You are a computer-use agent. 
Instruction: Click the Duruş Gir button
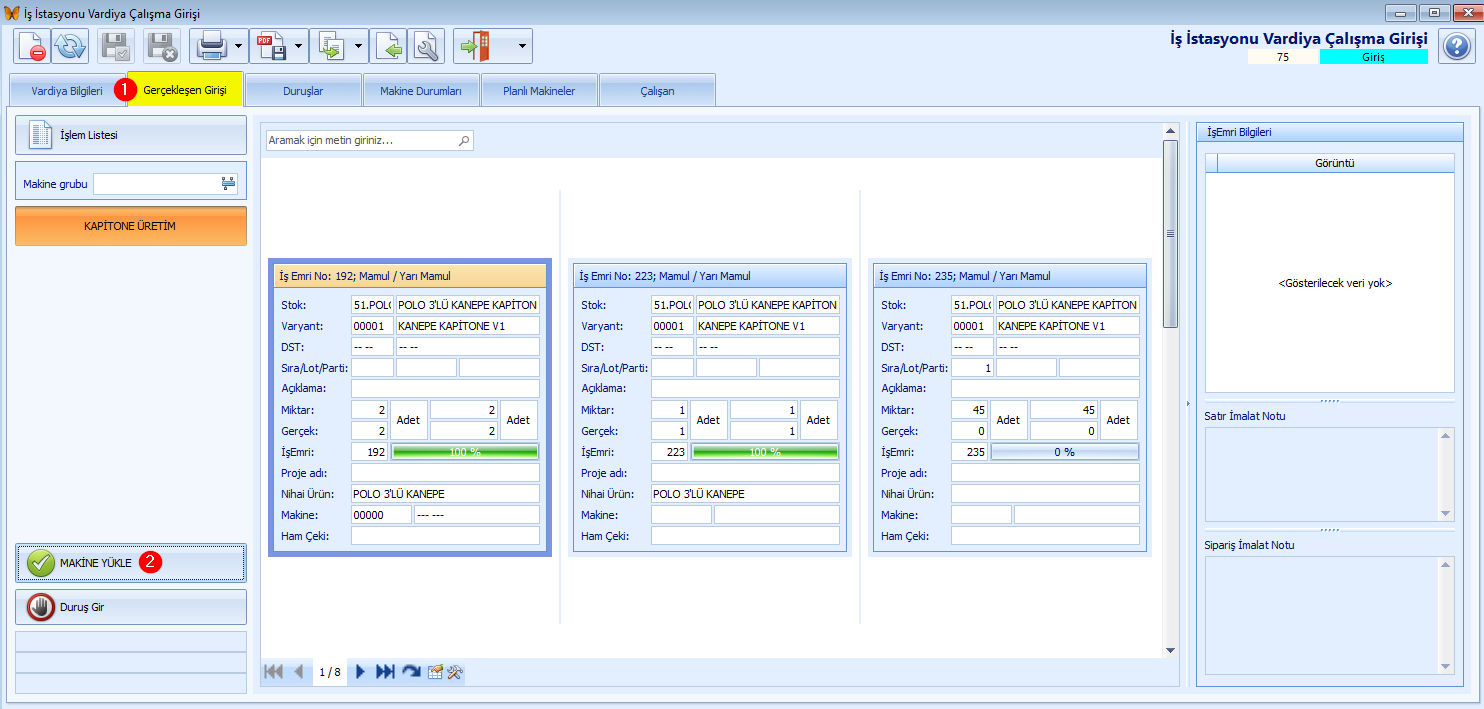coord(131,607)
